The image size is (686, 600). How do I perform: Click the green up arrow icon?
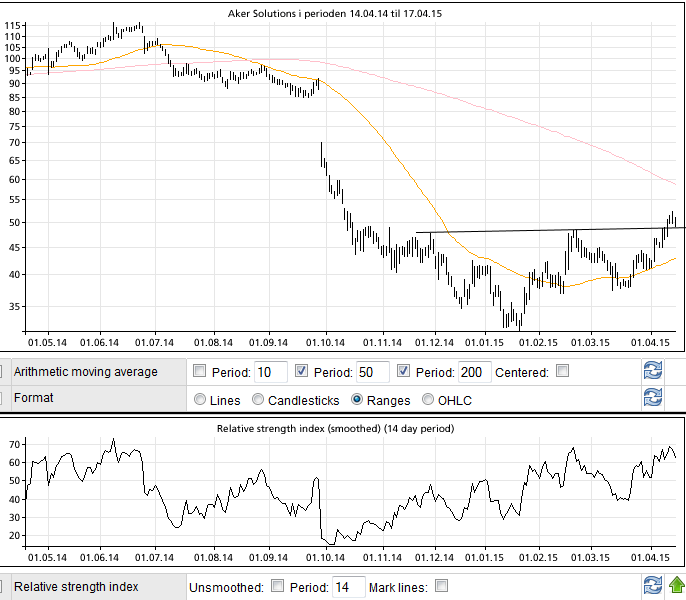click(x=676, y=586)
